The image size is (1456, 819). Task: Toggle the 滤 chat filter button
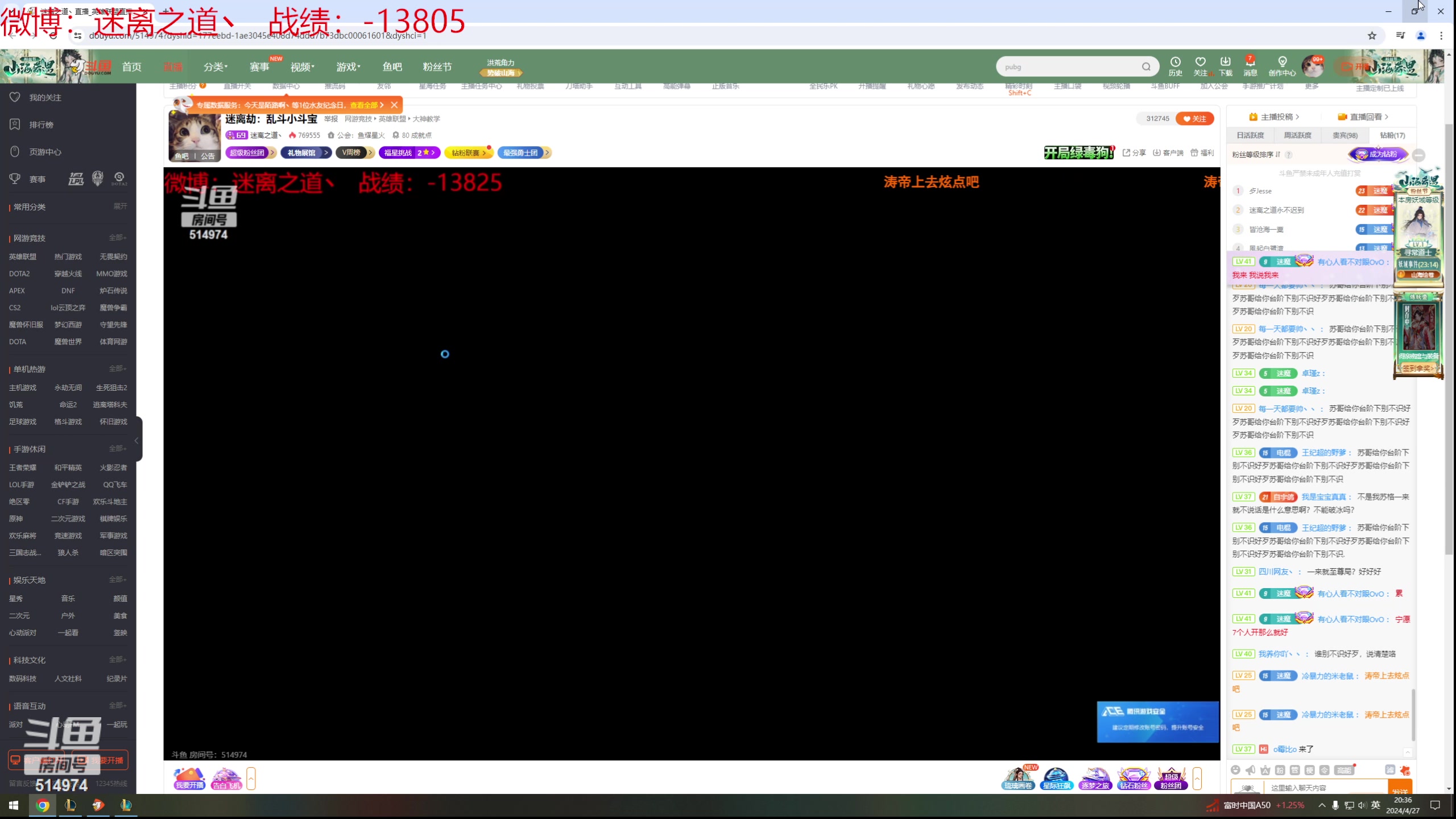click(1389, 770)
